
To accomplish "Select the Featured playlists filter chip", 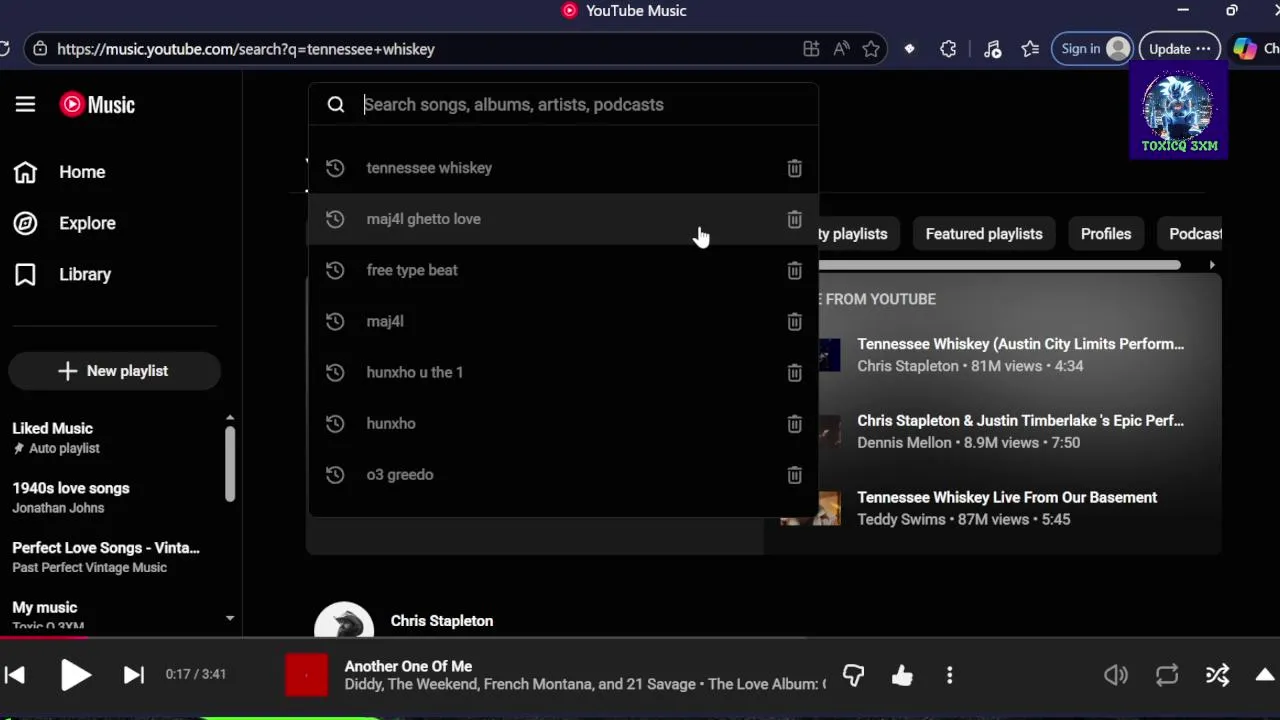I will (x=984, y=234).
